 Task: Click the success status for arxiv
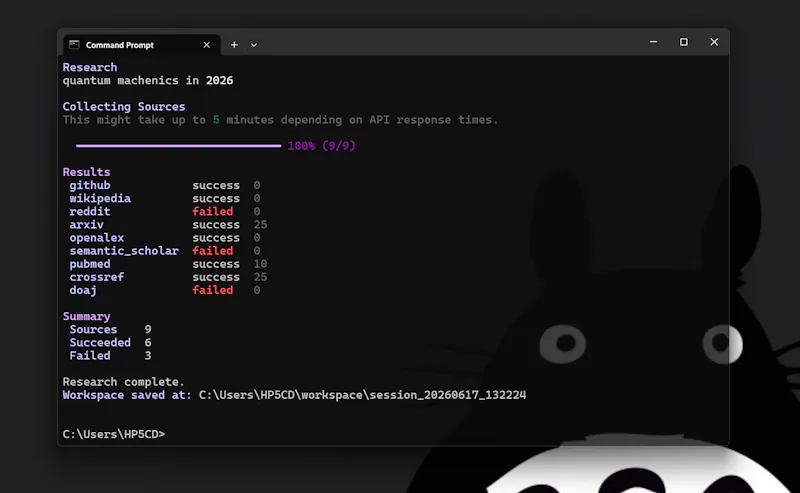coord(216,225)
